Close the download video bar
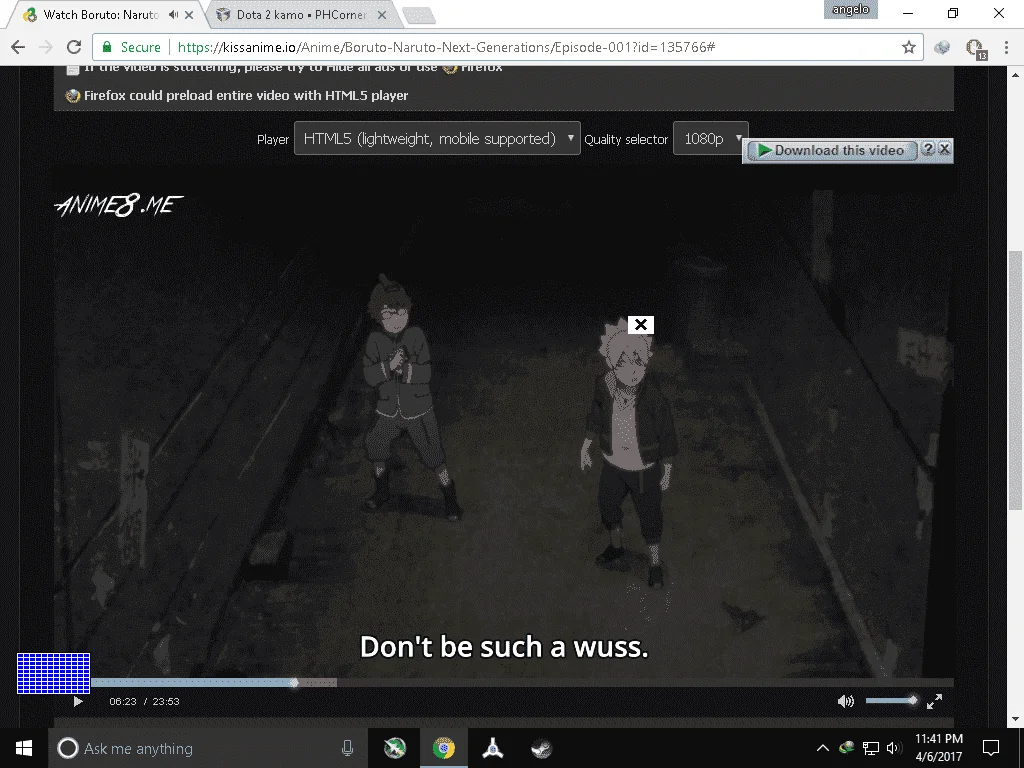The image size is (1024, 768). click(944, 149)
